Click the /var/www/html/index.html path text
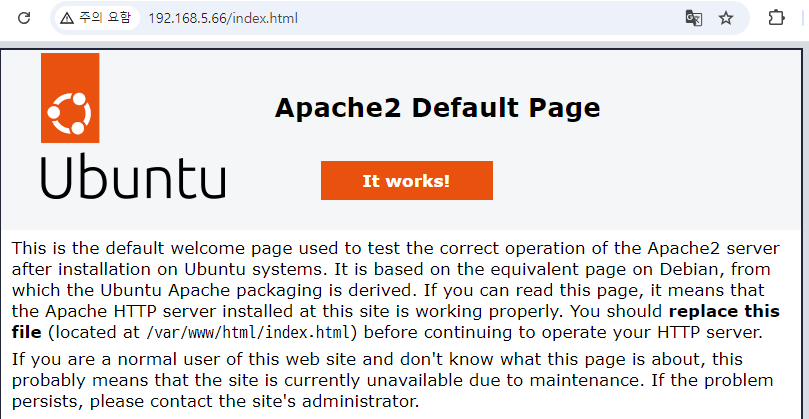Image resolution: width=809 pixels, height=419 pixels. point(248,332)
